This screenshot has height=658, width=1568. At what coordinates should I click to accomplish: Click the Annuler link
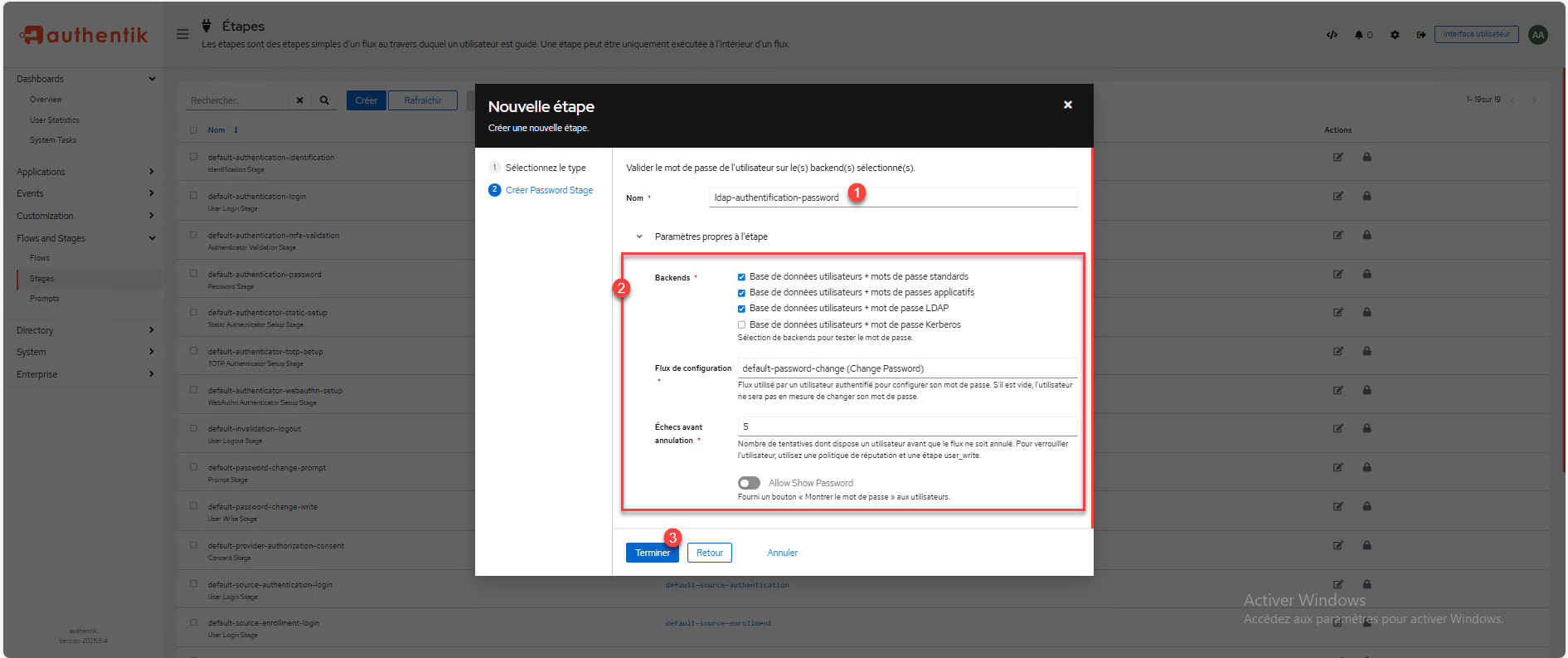pyautogui.click(x=782, y=553)
